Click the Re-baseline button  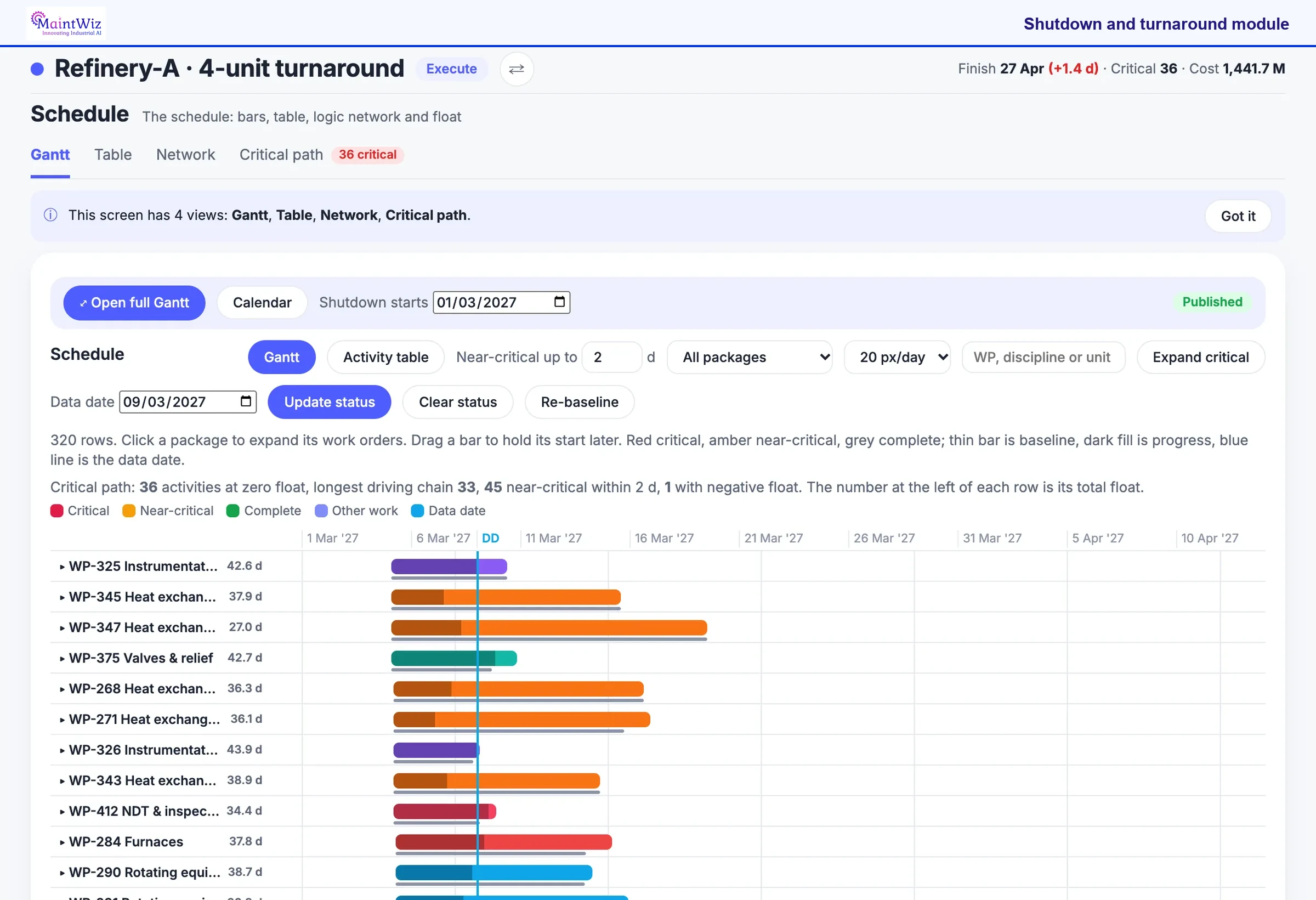pyautogui.click(x=579, y=401)
